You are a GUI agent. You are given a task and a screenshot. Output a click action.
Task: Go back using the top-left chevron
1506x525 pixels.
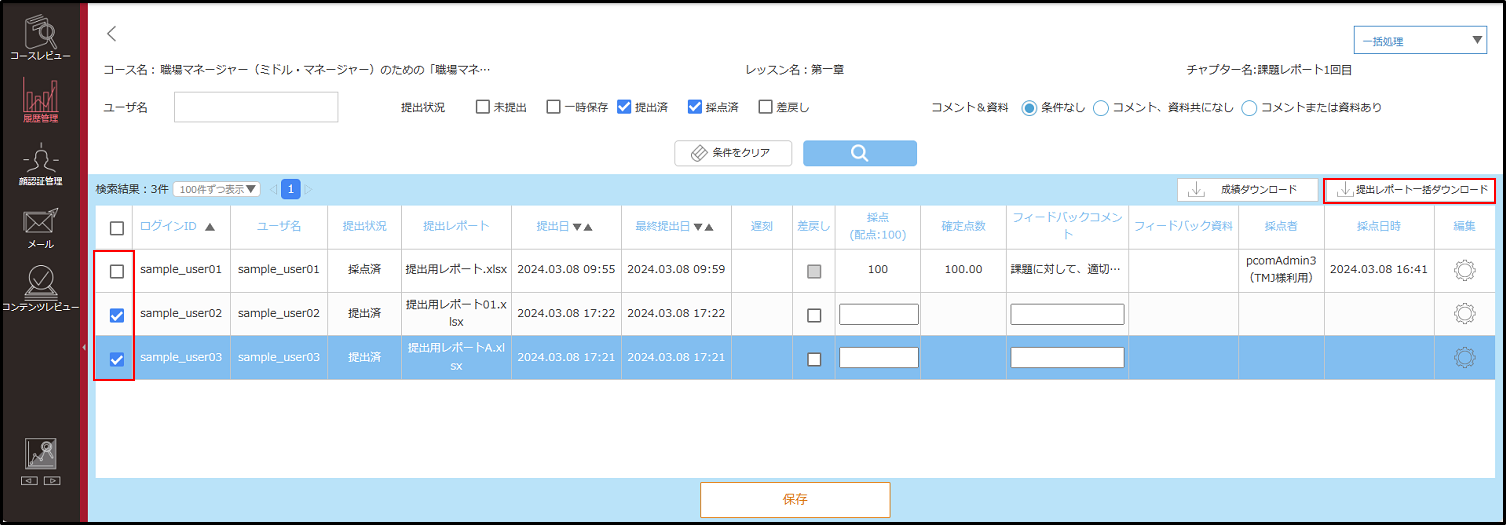coord(112,34)
